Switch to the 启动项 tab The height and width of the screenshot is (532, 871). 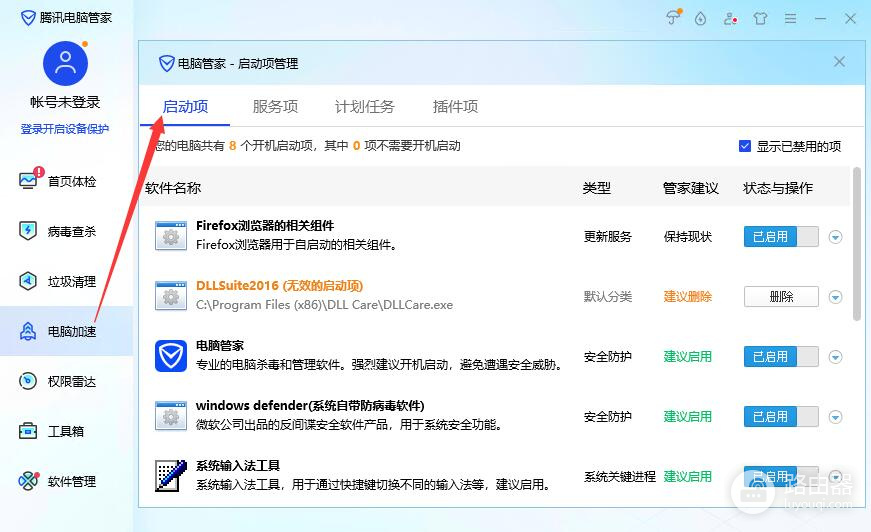[x=185, y=106]
